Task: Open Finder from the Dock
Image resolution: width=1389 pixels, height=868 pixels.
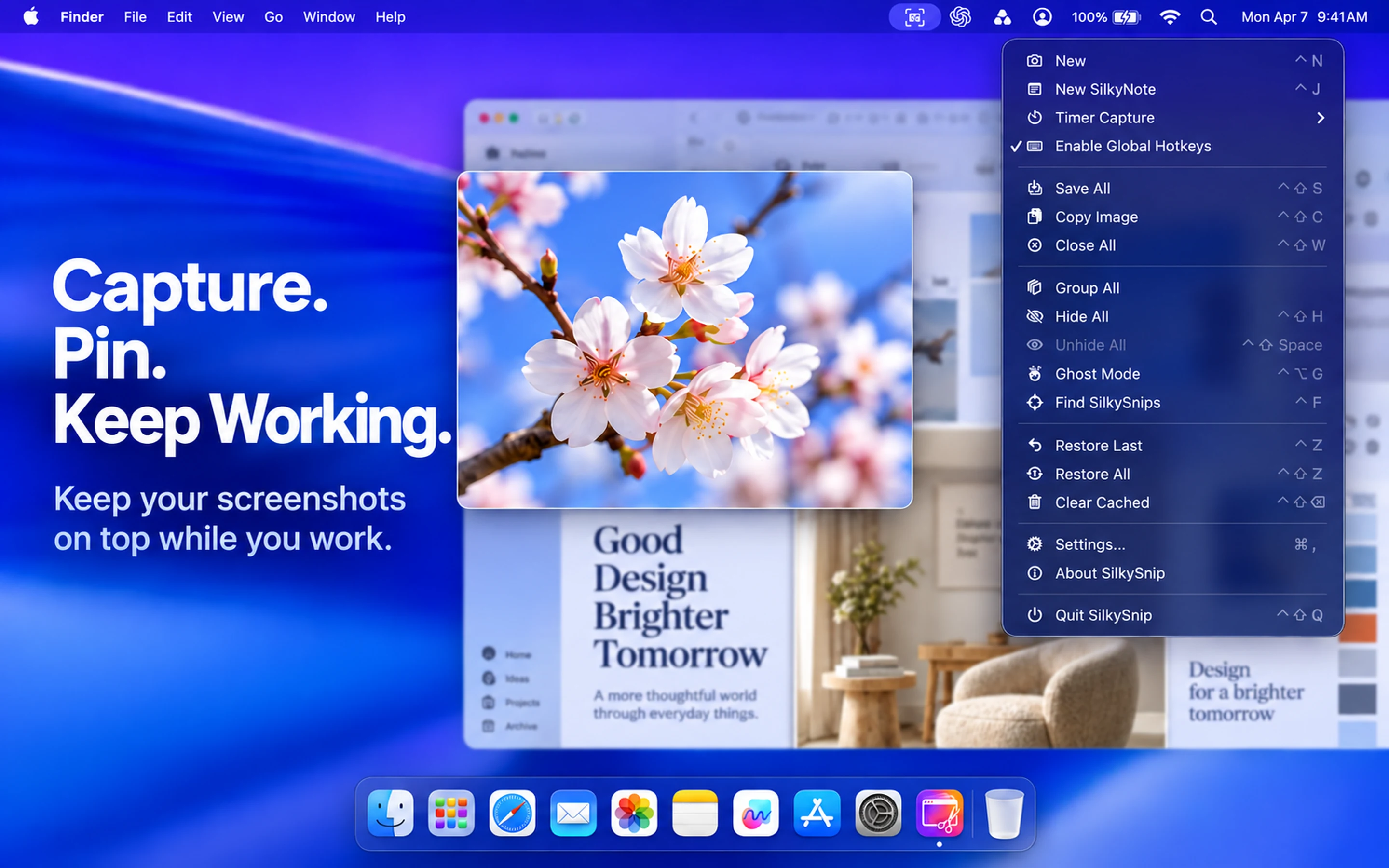Action: point(390,814)
